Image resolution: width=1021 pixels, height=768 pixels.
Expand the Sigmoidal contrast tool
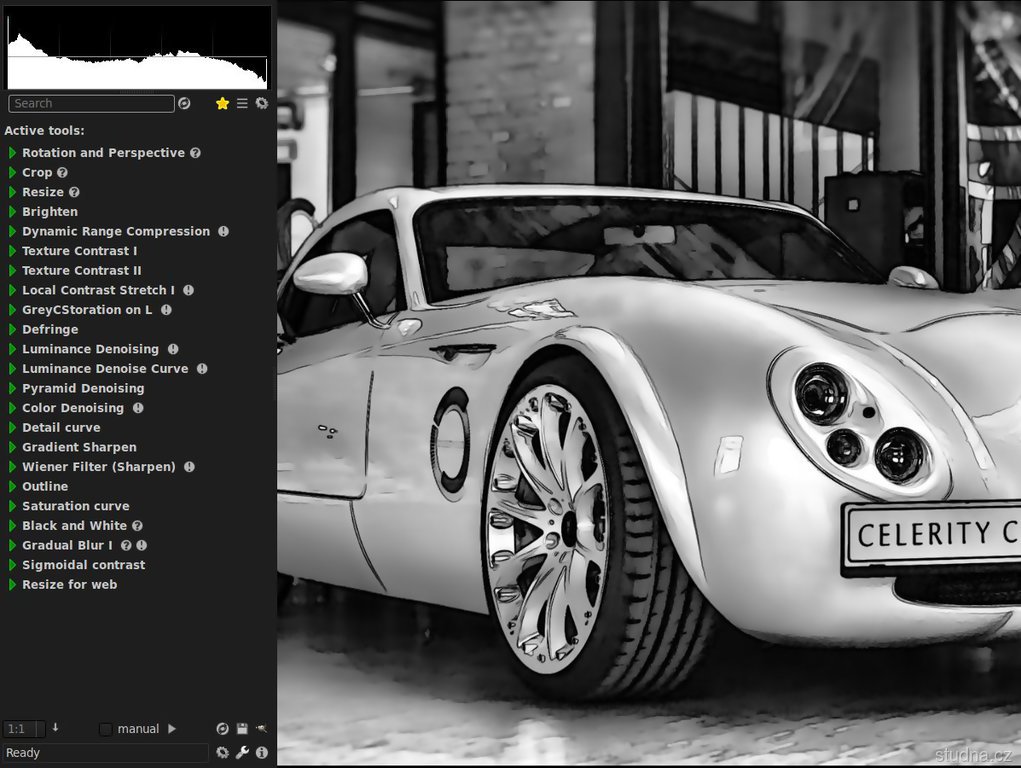[x=13, y=565]
